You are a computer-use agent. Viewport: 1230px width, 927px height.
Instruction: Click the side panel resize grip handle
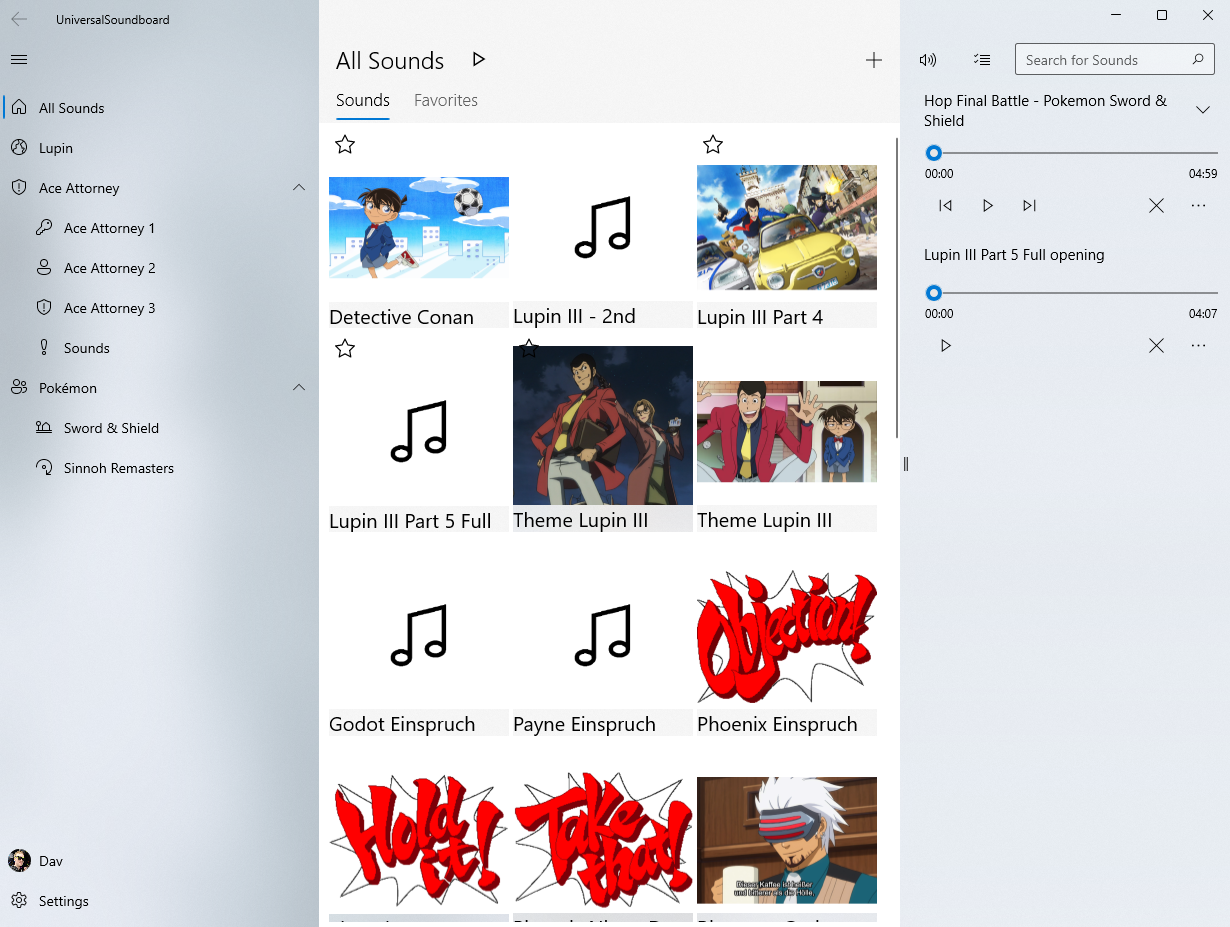coord(906,464)
